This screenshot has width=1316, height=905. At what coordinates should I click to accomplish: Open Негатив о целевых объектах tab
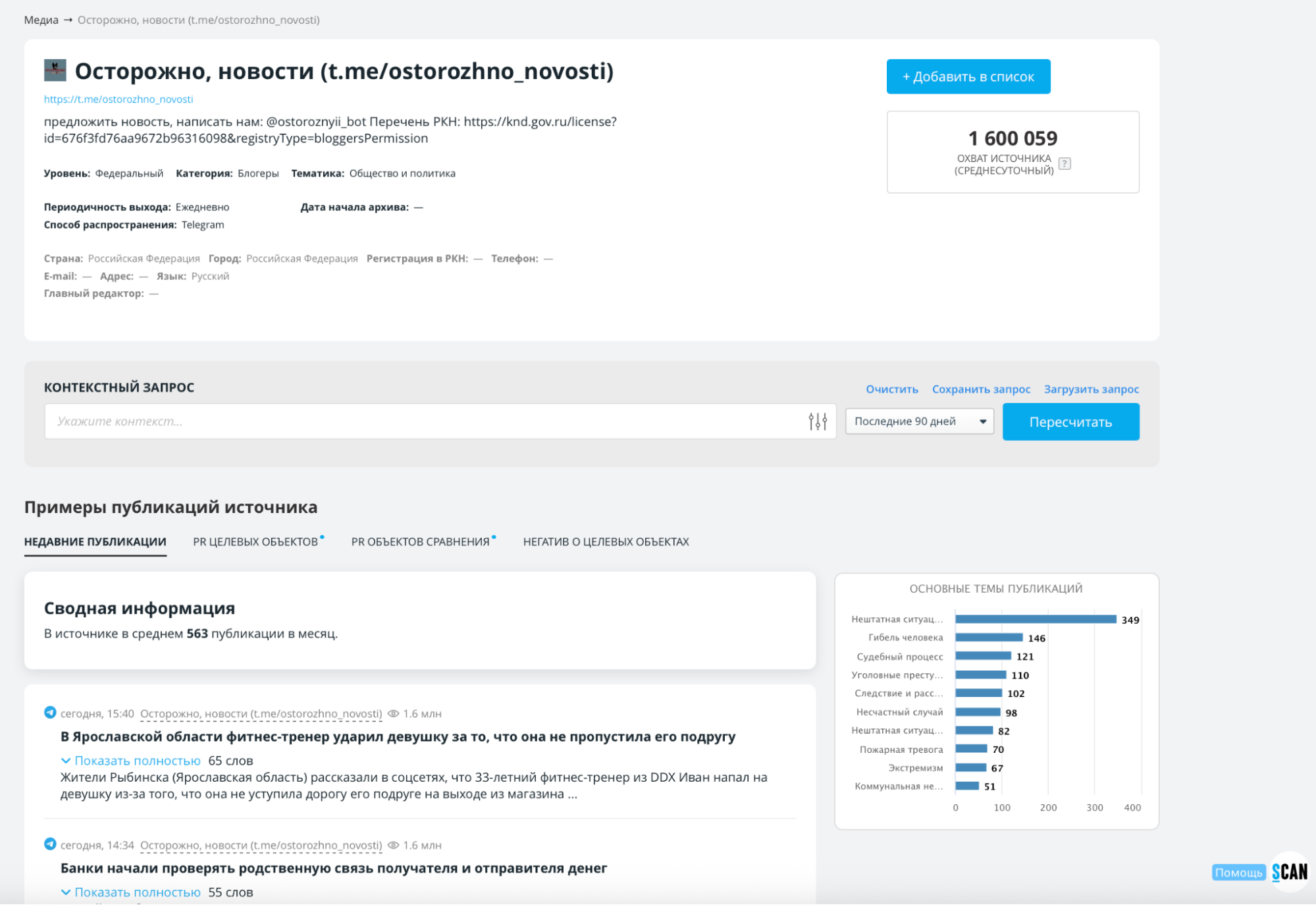606,542
